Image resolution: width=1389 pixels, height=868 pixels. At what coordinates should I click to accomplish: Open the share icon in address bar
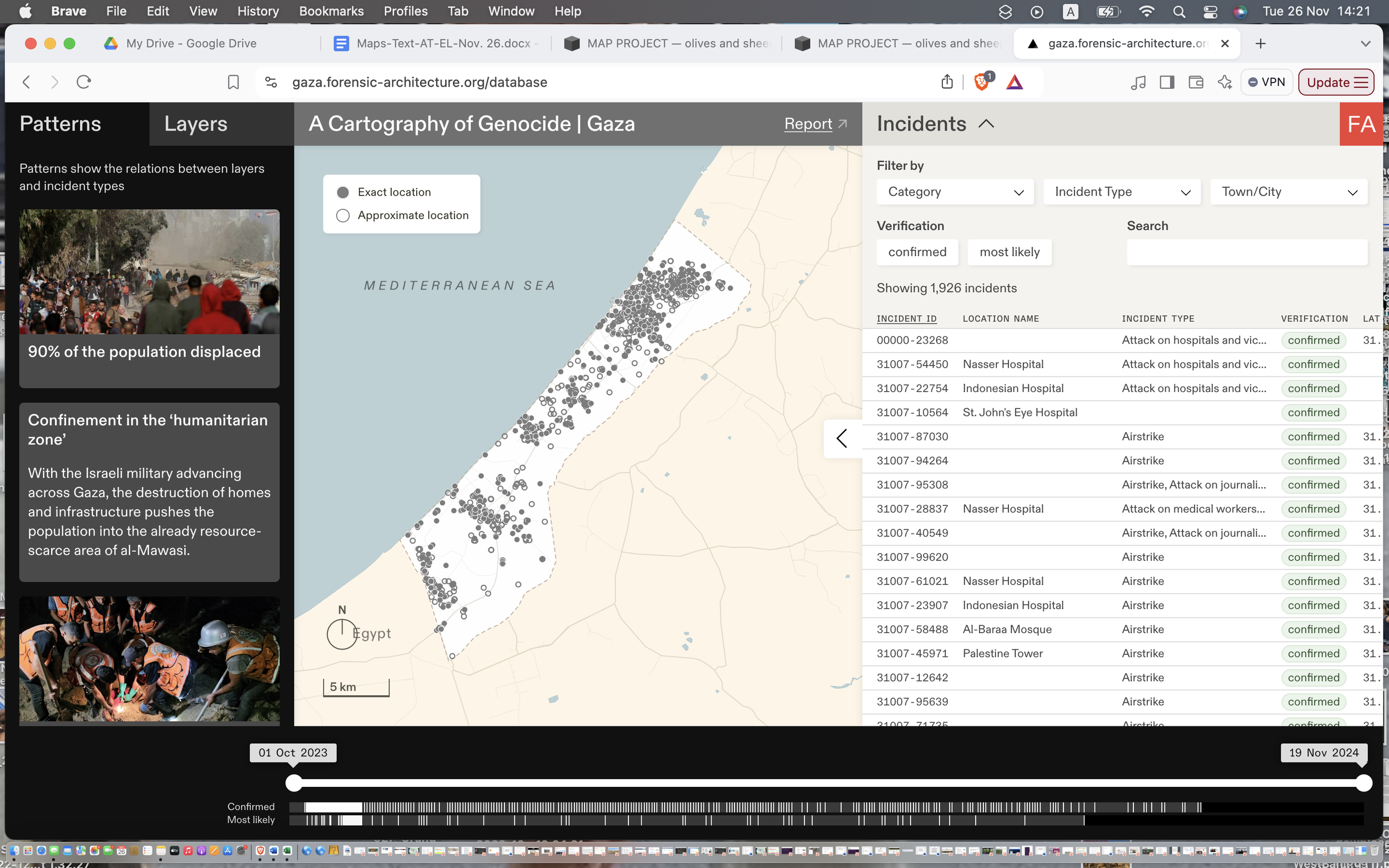[x=947, y=82]
